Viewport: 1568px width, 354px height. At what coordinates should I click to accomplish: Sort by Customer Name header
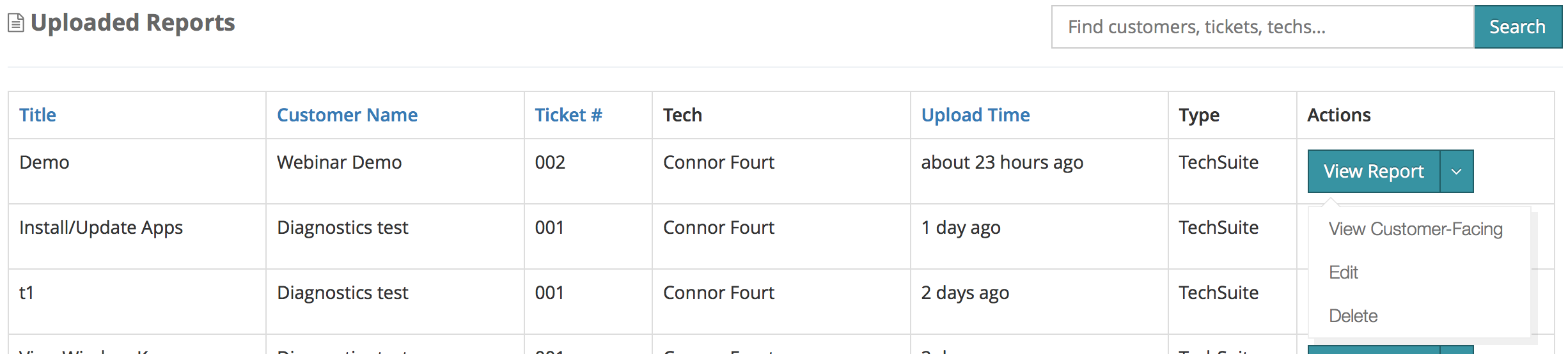point(347,115)
